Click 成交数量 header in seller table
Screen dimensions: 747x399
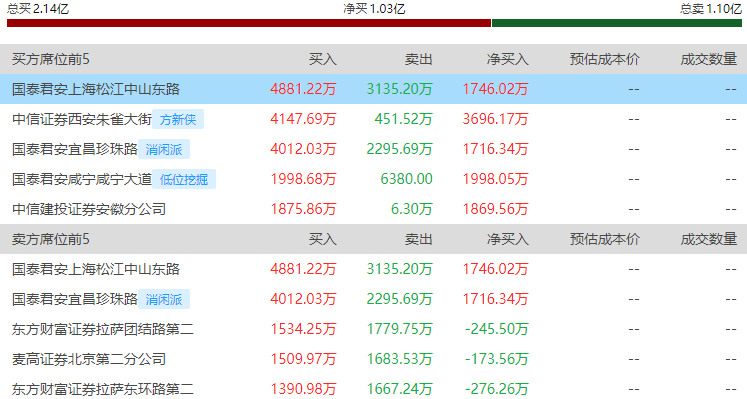tap(709, 239)
